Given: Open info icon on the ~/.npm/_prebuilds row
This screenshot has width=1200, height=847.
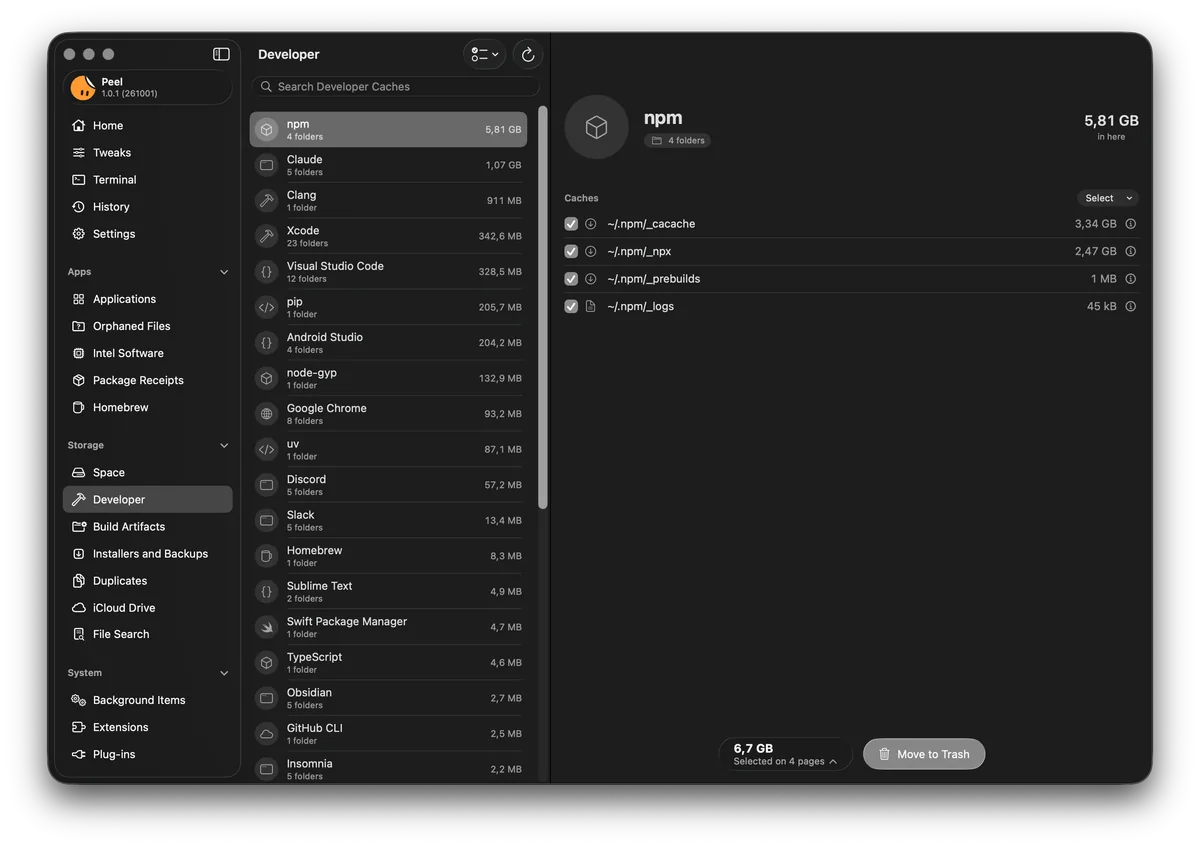Looking at the screenshot, I should click(x=1131, y=279).
